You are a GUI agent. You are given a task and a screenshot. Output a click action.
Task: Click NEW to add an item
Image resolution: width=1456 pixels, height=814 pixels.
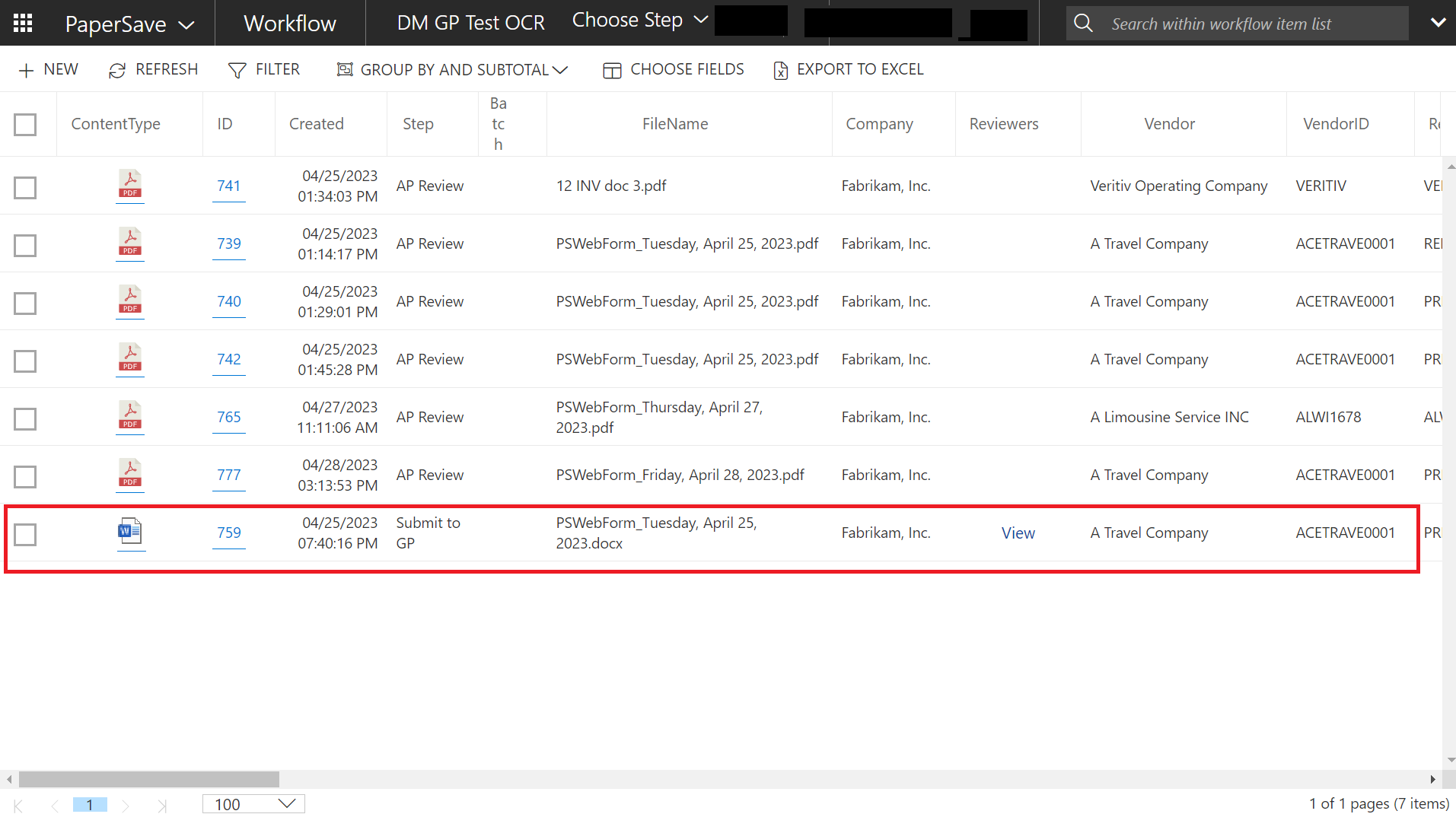[48, 70]
